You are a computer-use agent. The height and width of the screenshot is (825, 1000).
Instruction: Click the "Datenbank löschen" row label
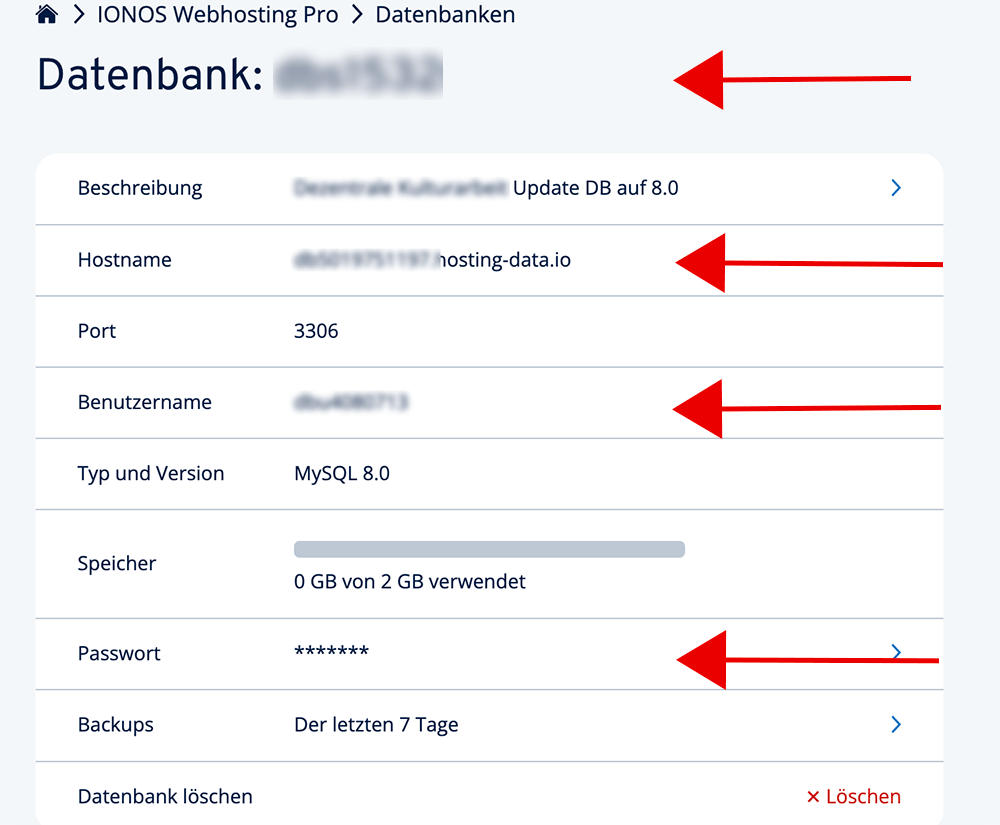165,797
